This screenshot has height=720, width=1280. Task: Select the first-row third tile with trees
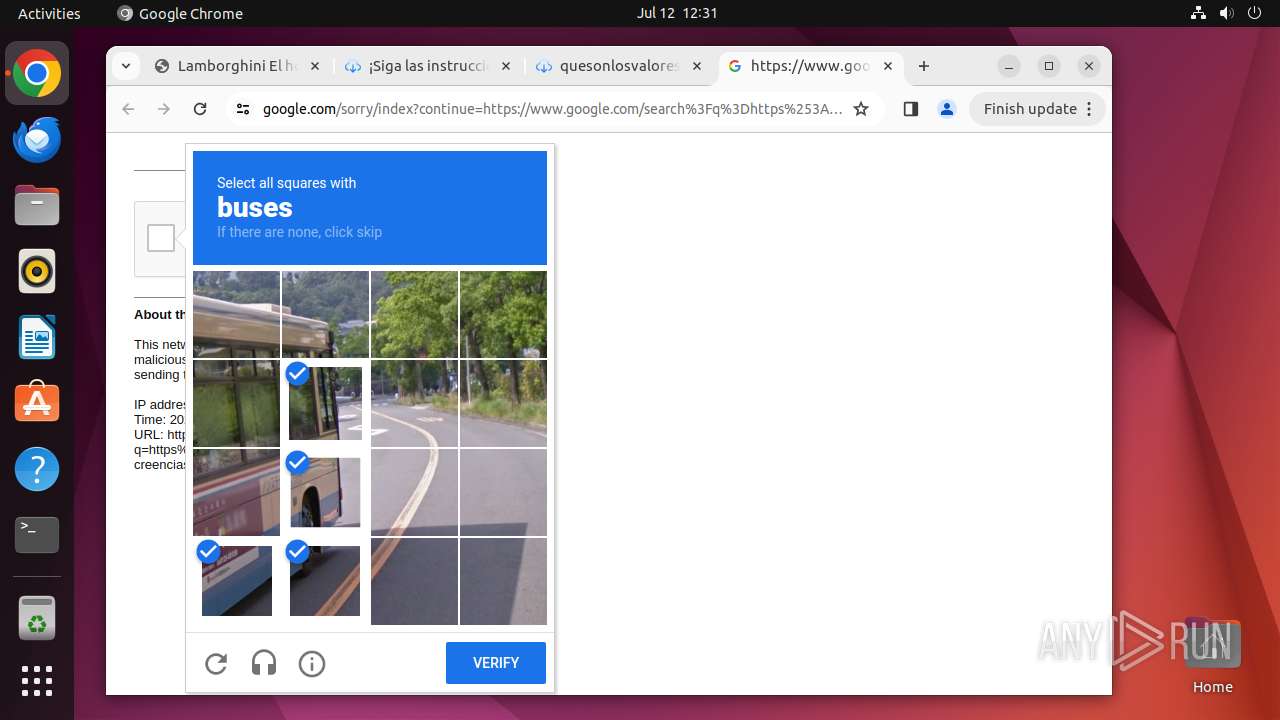point(414,314)
